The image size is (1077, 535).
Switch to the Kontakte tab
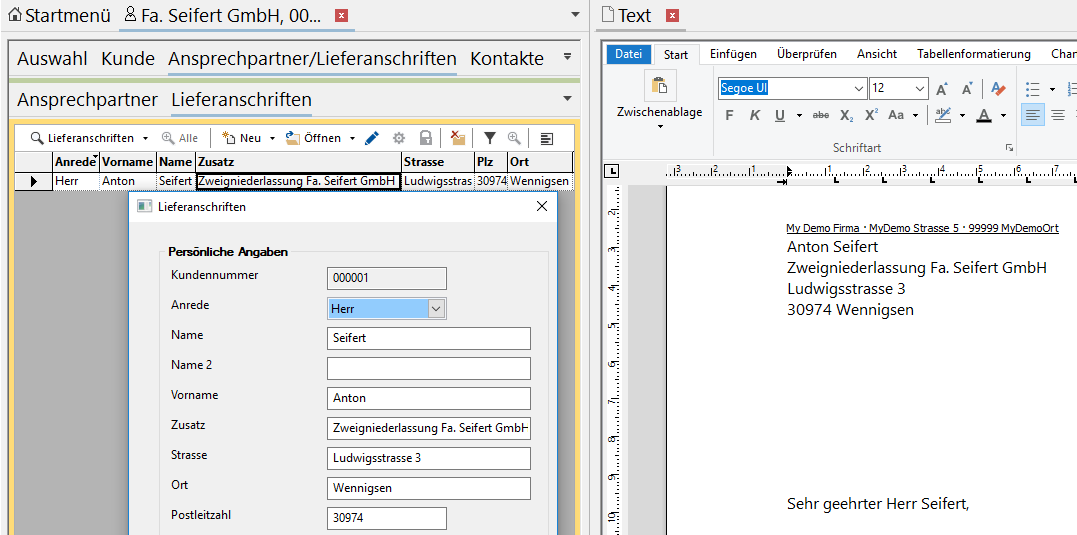(507, 59)
